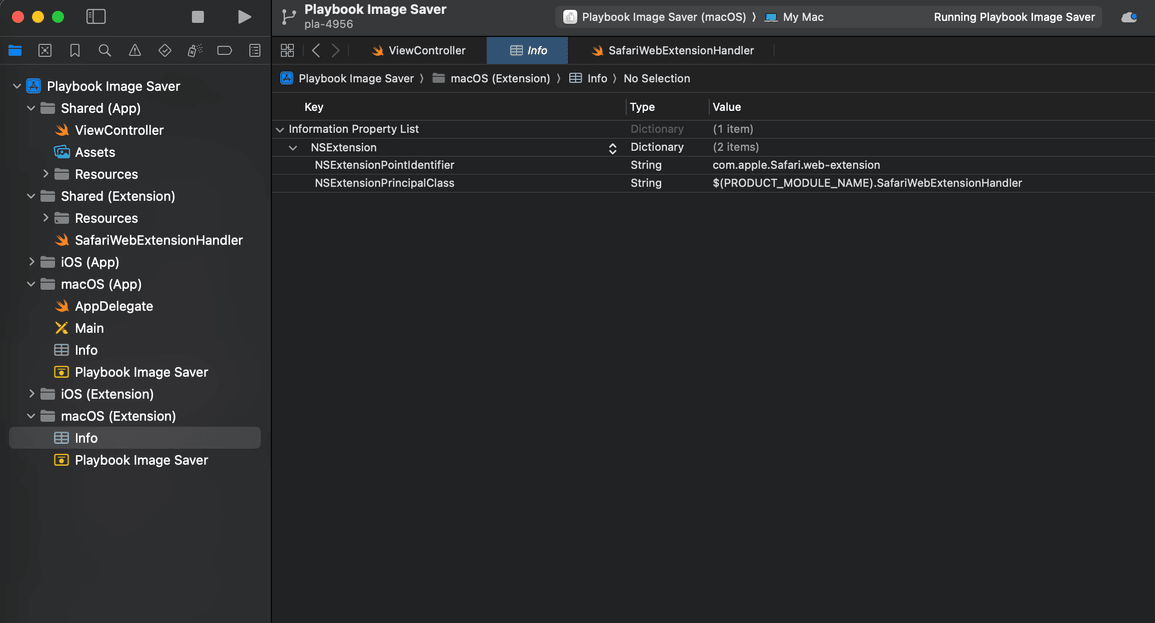Open the Report navigator

coord(254,50)
